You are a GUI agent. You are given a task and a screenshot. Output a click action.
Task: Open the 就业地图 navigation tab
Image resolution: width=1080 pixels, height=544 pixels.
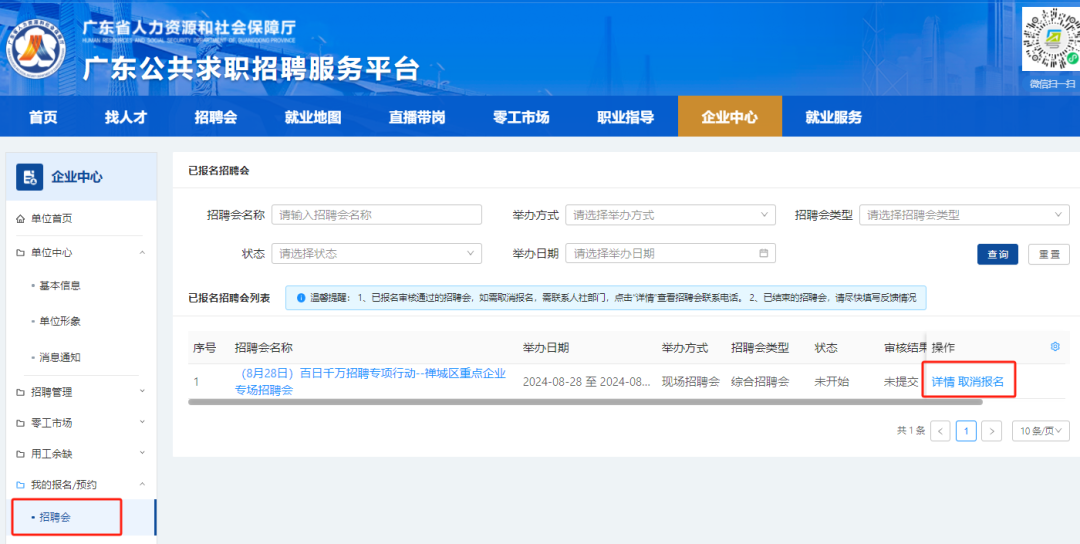pyautogui.click(x=313, y=116)
